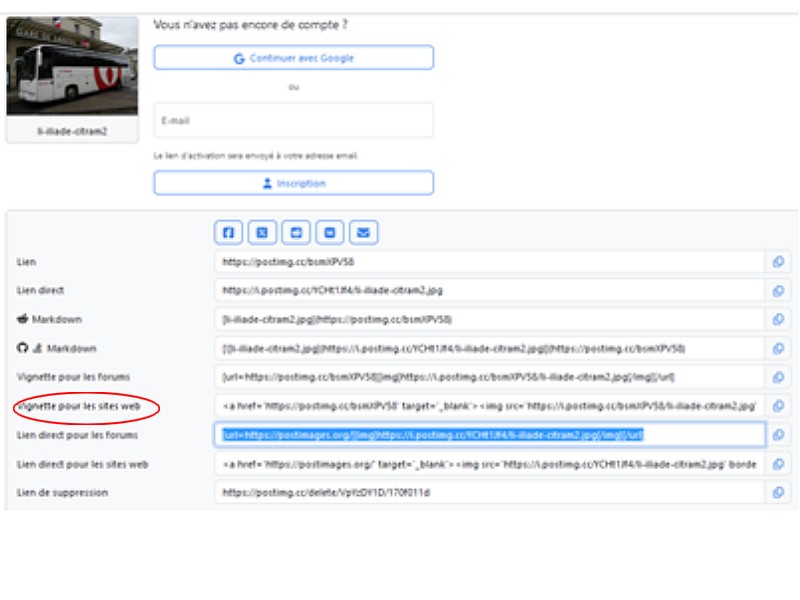Select the Lien de suppression field
The image size is (800, 600).
(489, 493)
